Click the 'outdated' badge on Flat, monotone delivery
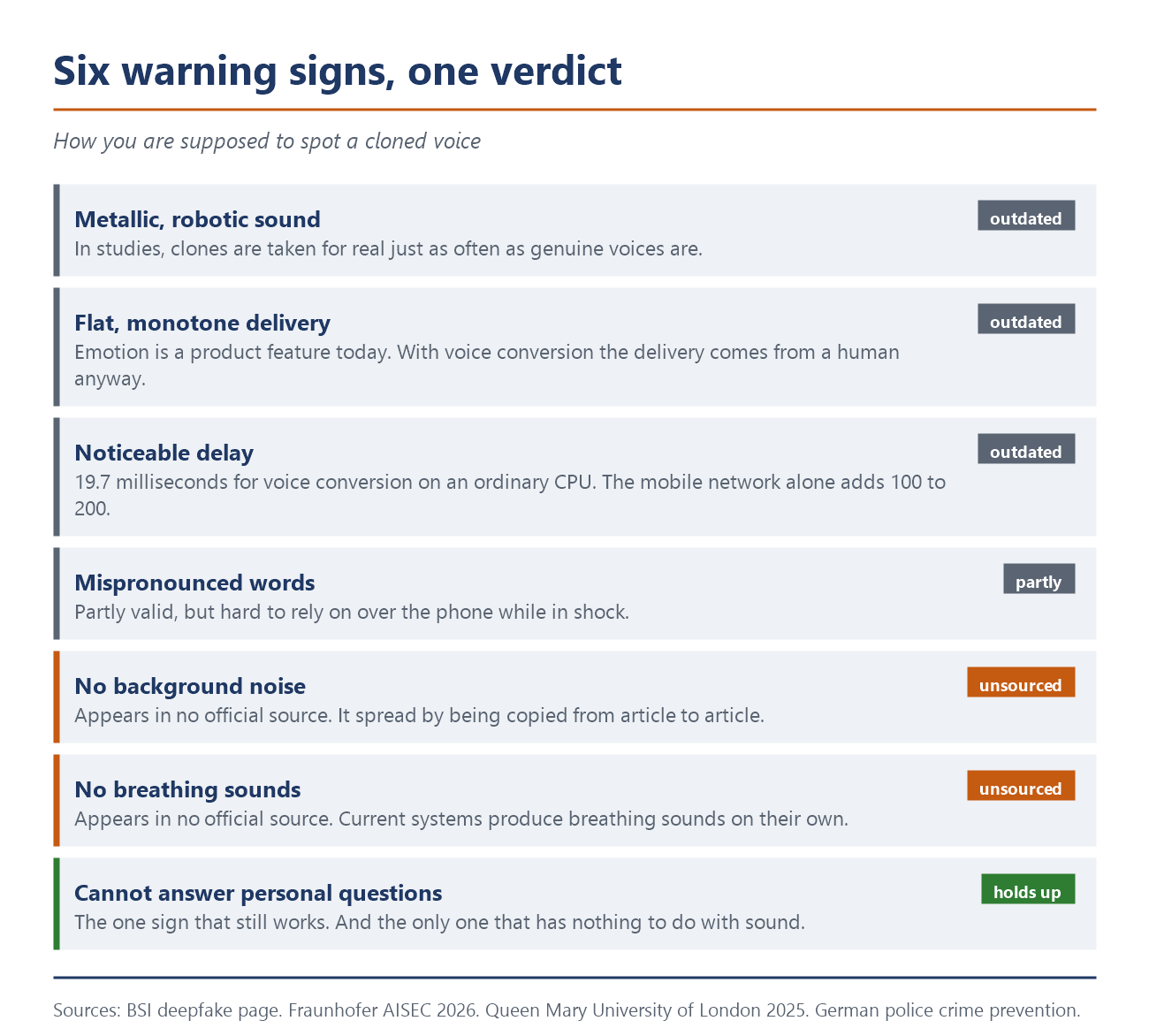 point(1025,319)
